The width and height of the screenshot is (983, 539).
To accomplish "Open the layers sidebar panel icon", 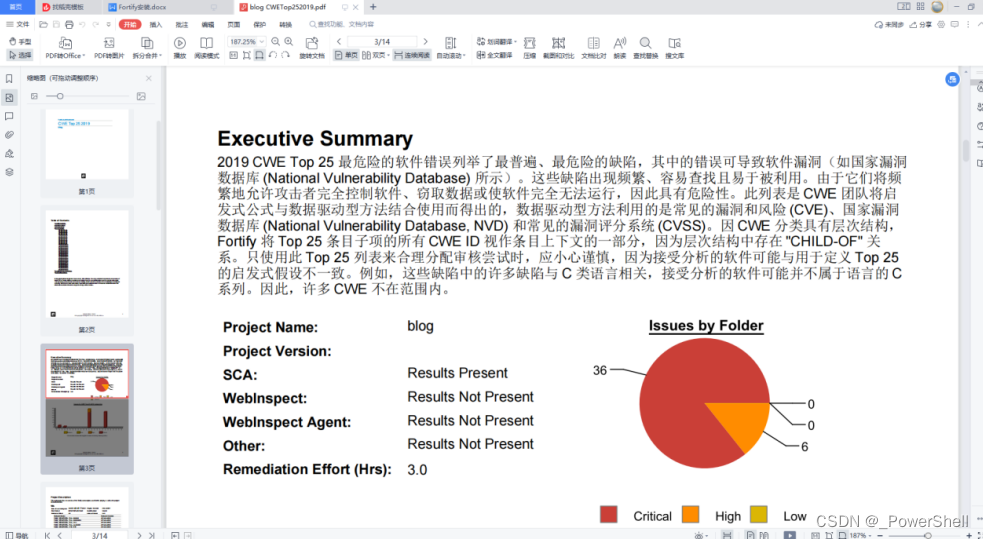I will [9, 172].
